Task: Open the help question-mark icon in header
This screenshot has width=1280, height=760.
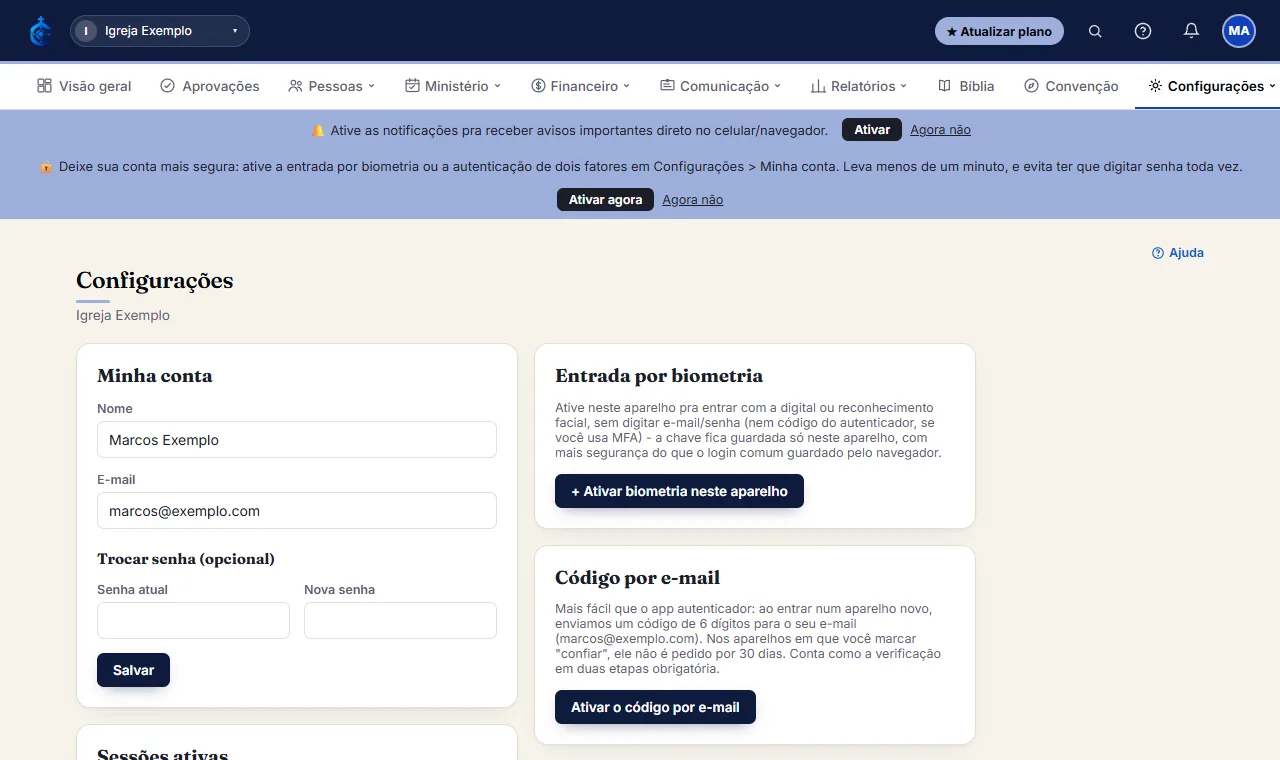Action: 1143,31
